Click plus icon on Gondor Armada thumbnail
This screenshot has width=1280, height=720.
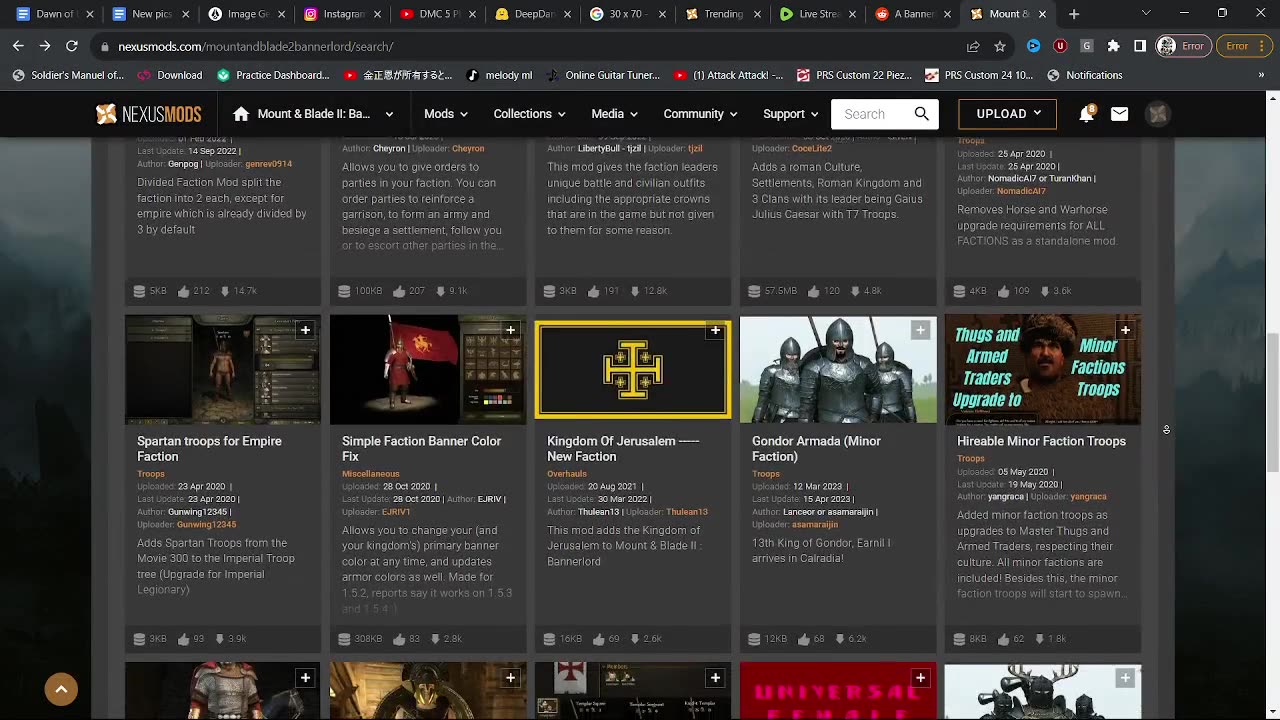[x=920, y=330]
